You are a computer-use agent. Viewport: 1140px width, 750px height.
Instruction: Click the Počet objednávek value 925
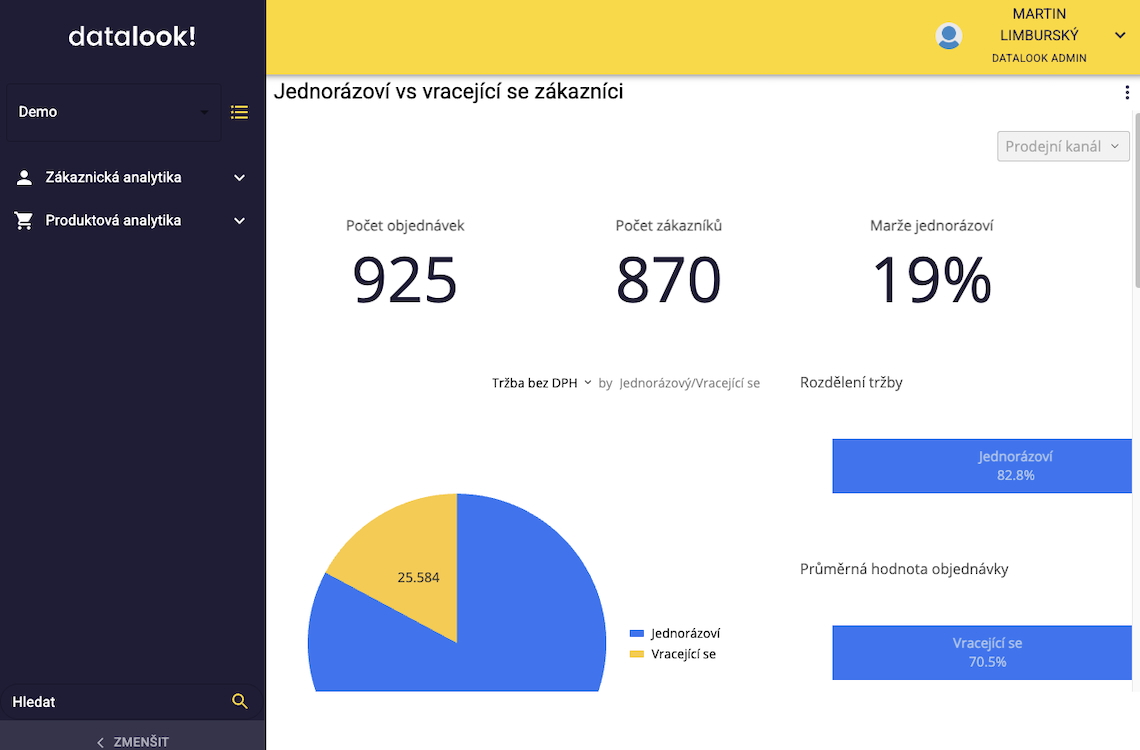click(x=405, y=281)
